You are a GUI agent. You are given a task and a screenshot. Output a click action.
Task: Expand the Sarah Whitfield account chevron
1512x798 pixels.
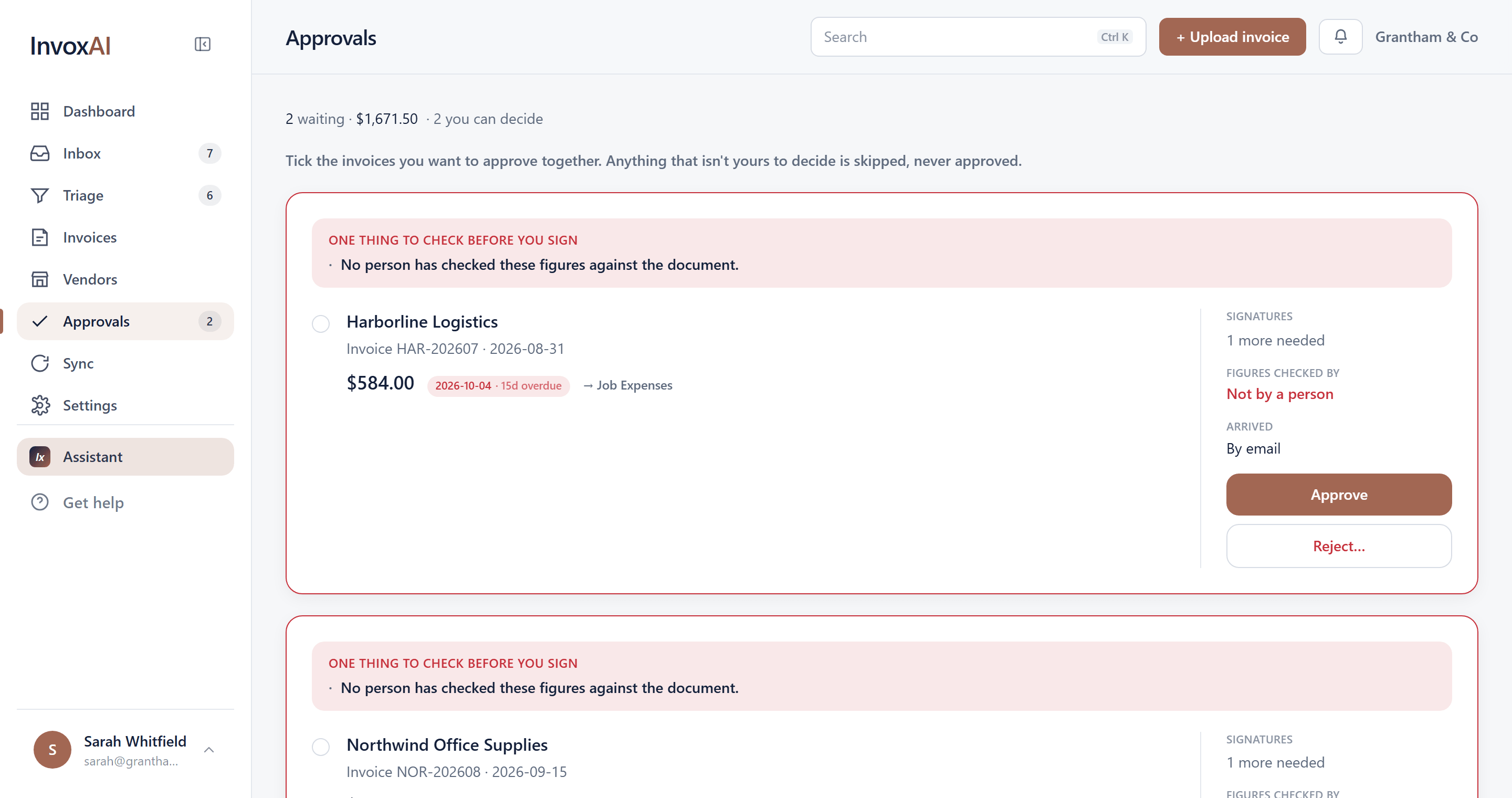click(x=209, y=750)
